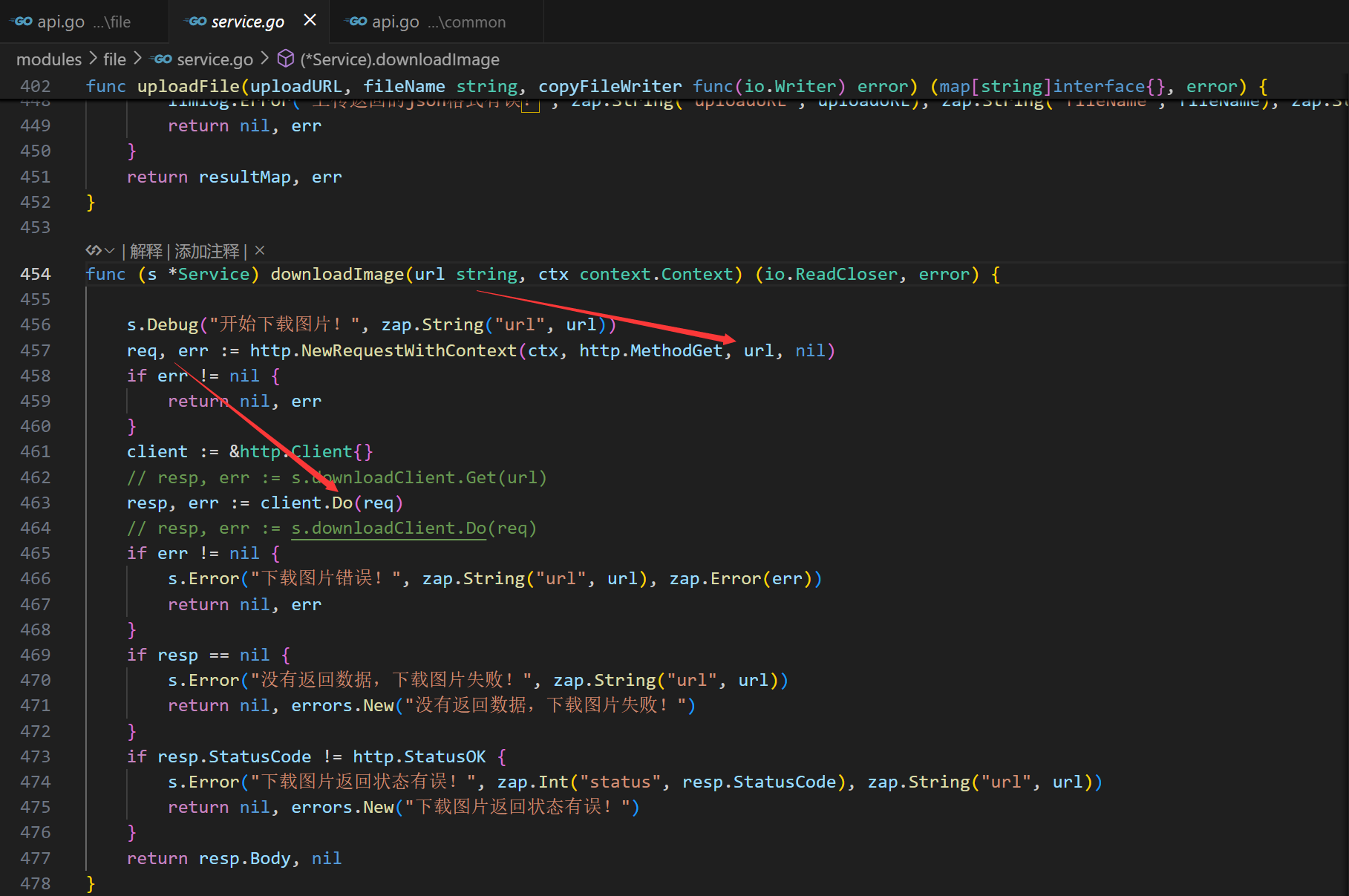
Task: Click the cube symbol icon in breadcrumb
Action: tap(286, 59)
